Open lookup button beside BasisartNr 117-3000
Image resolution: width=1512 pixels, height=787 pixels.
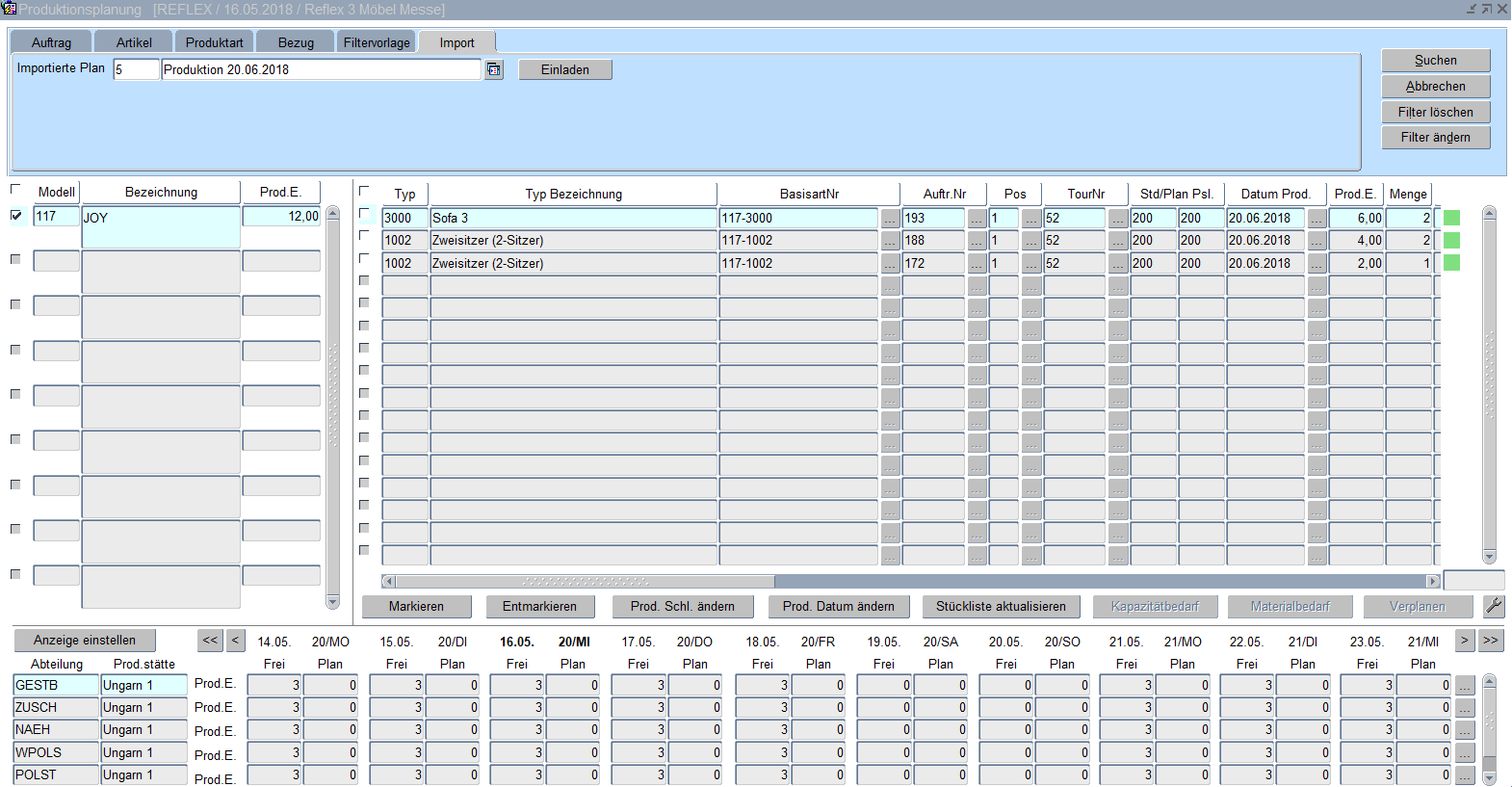pyautogui.click(x=890, y=219)
